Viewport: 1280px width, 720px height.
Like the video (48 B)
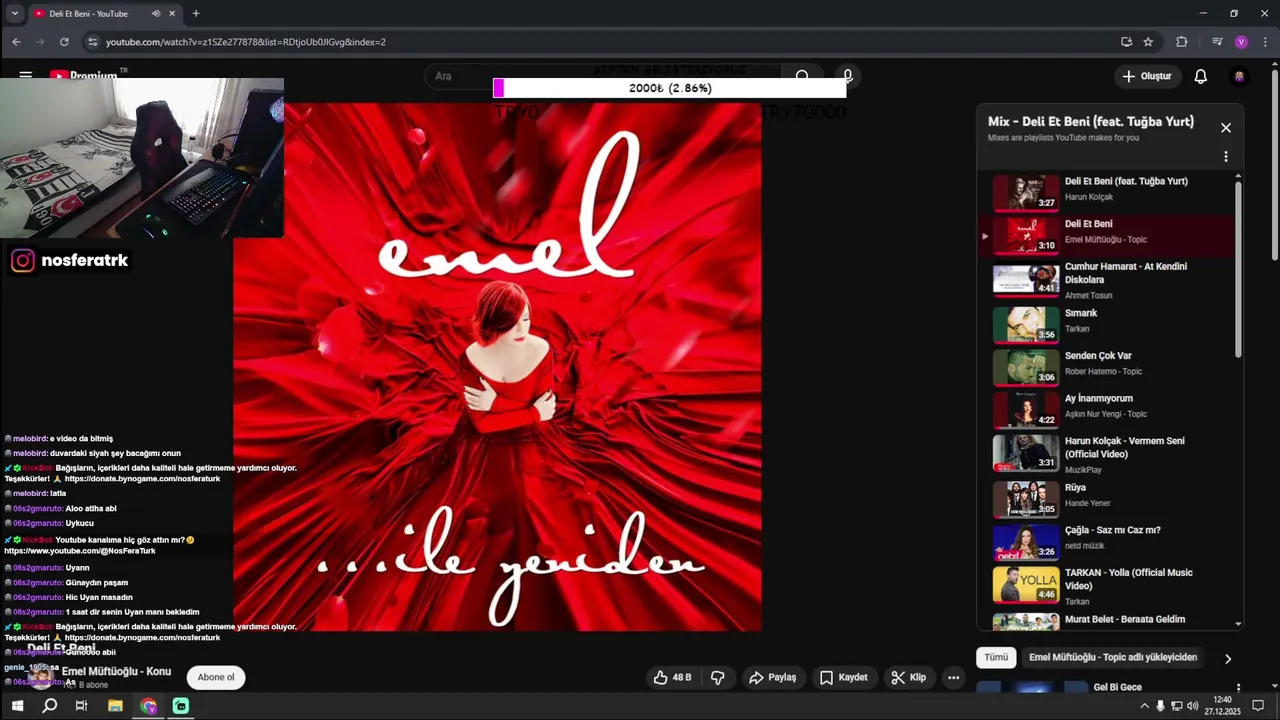[672, 677]
